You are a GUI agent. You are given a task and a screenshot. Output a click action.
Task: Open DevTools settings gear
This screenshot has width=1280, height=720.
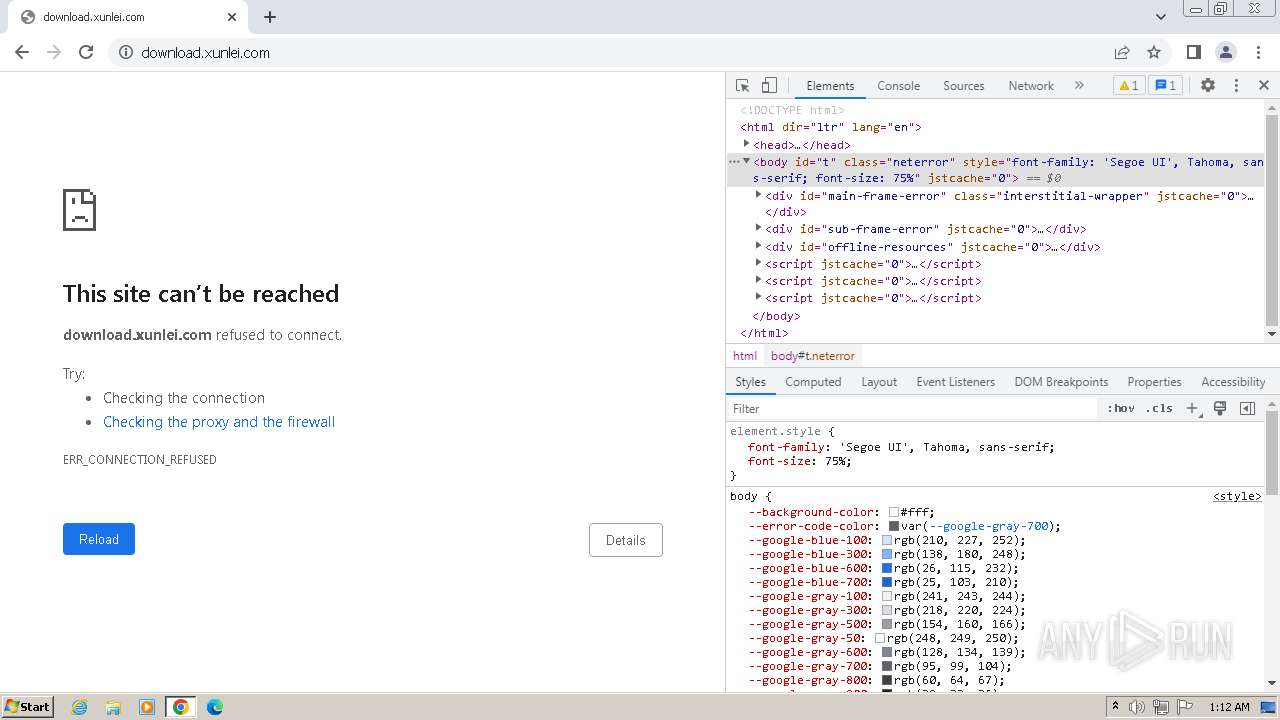pos(1208,86)
